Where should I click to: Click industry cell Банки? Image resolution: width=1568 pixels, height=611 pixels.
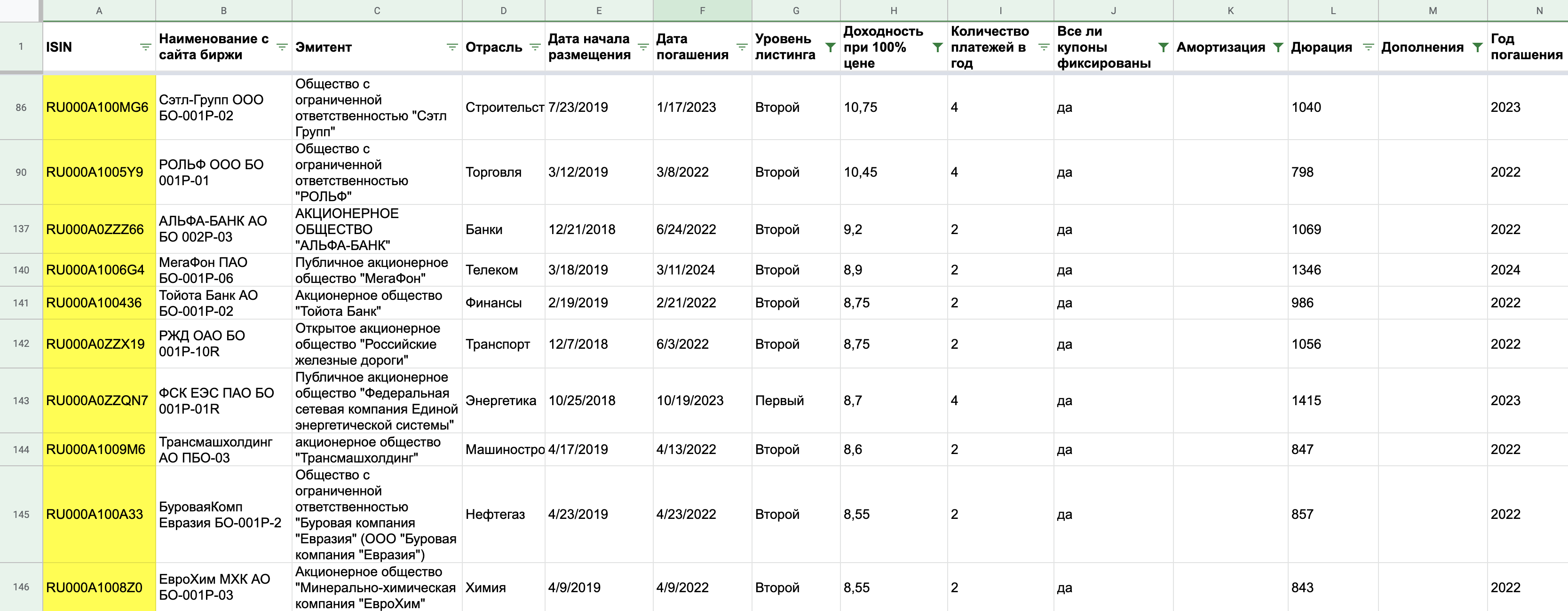coord(503,229)
